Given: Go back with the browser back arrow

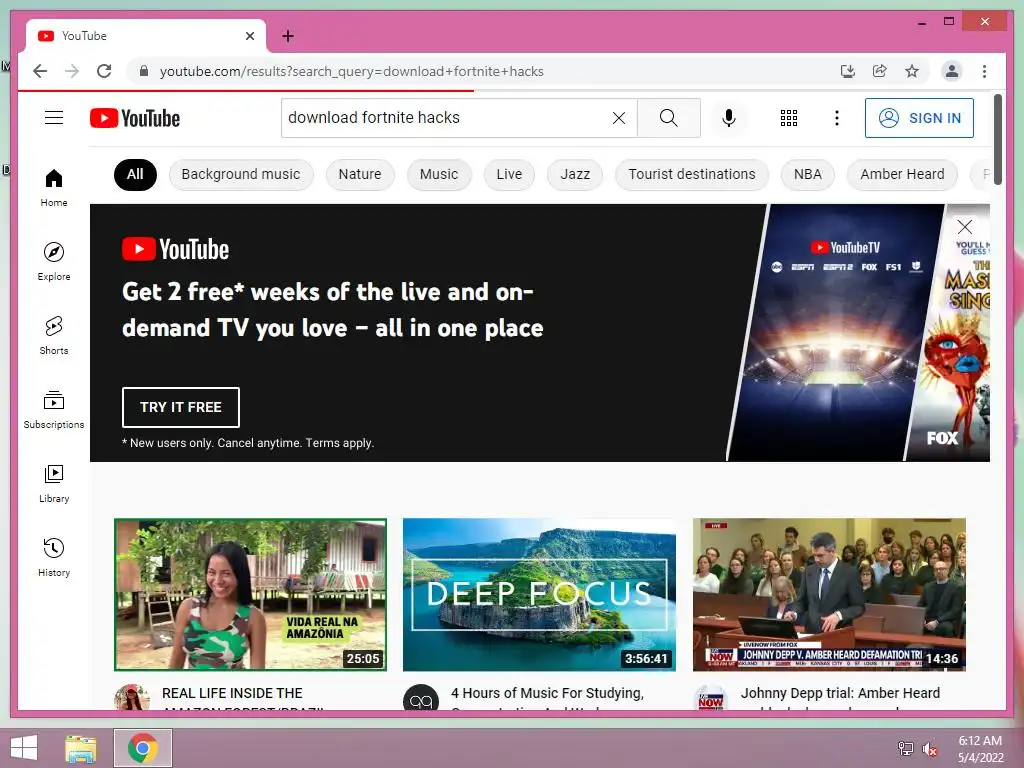Looking at the screenshot, I should coord(40,71).
